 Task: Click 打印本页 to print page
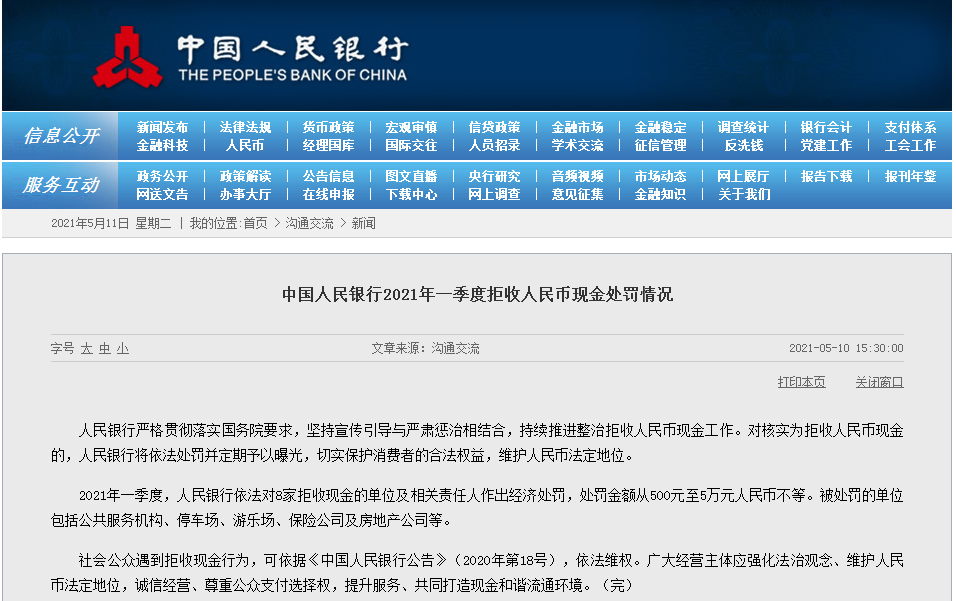tap(802, 382)
